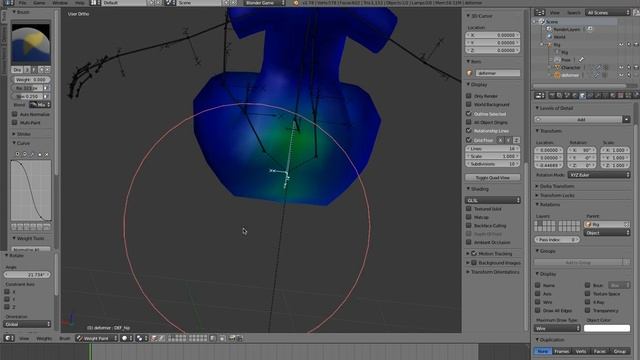The image size is (640, 360).
Task: Select the Frames duplication button
Action: point(562,351)
